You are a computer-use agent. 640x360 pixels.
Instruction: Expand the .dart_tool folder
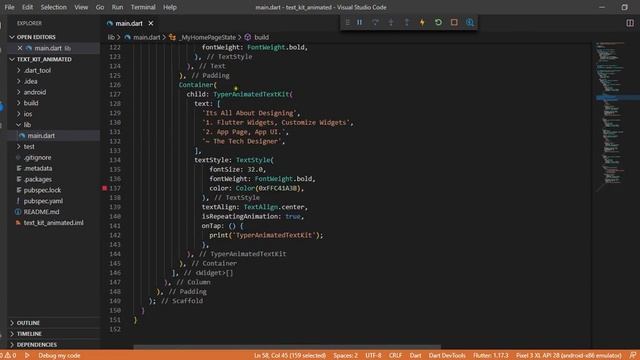click(37, 71)
